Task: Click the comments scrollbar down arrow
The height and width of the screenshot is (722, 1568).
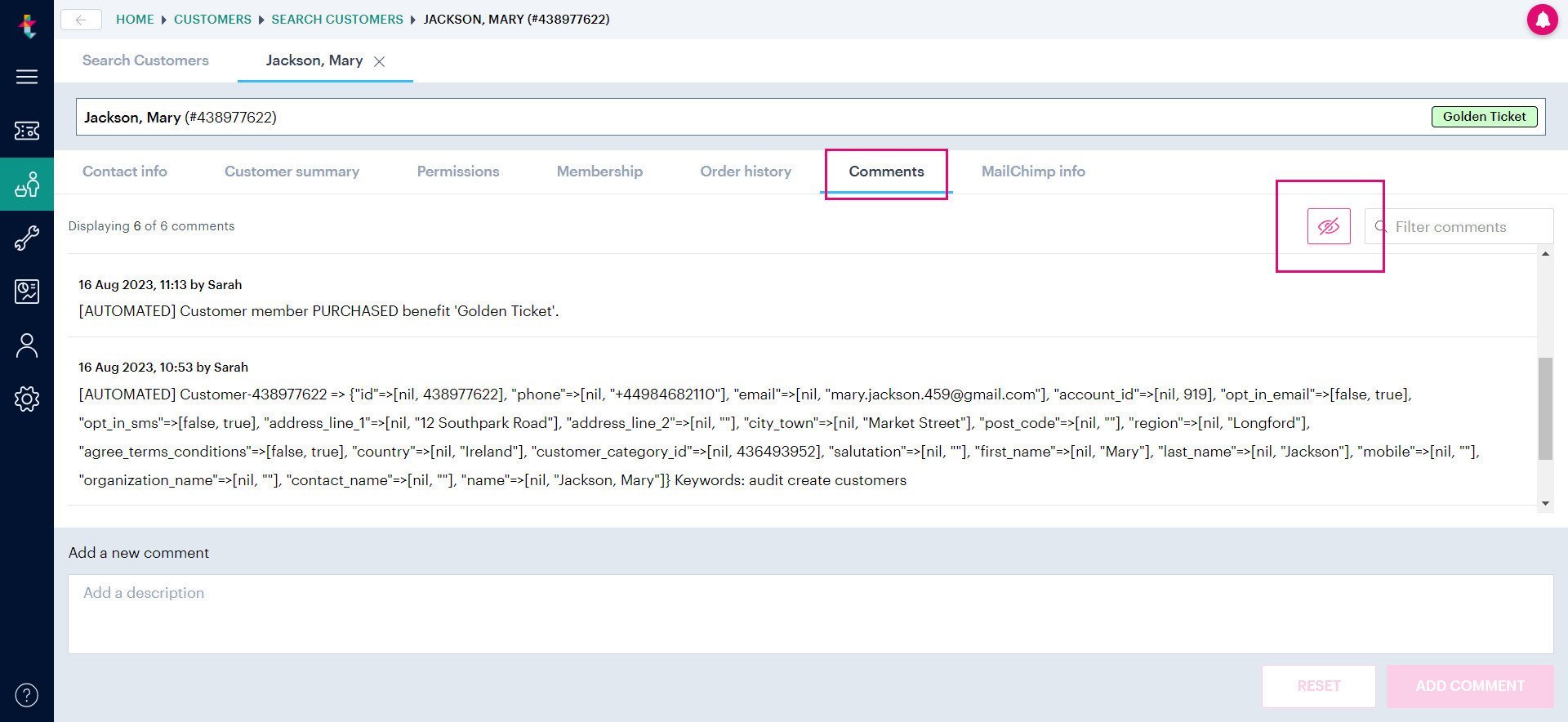Action: tap(1545, 503)
